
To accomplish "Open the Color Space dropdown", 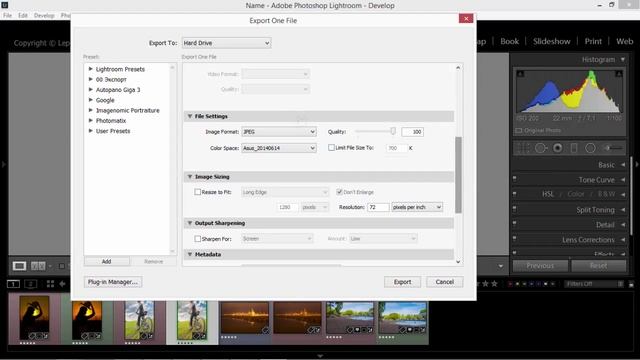I will 279,148.
